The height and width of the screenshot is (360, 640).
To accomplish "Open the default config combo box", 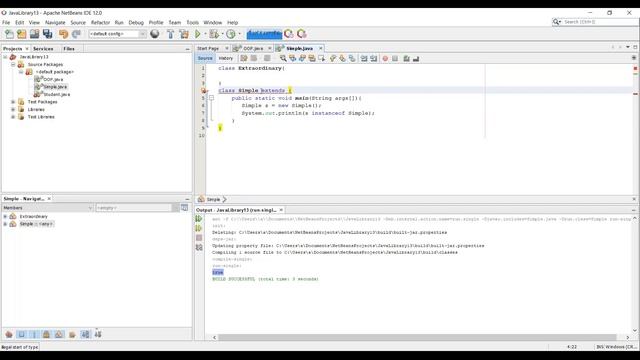I will coord(118,34).
